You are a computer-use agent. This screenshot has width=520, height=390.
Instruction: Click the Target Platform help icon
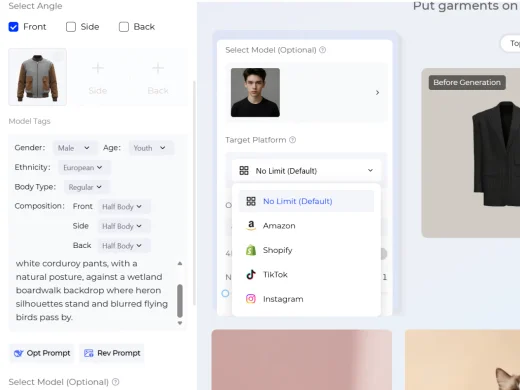tap(292, 140)
